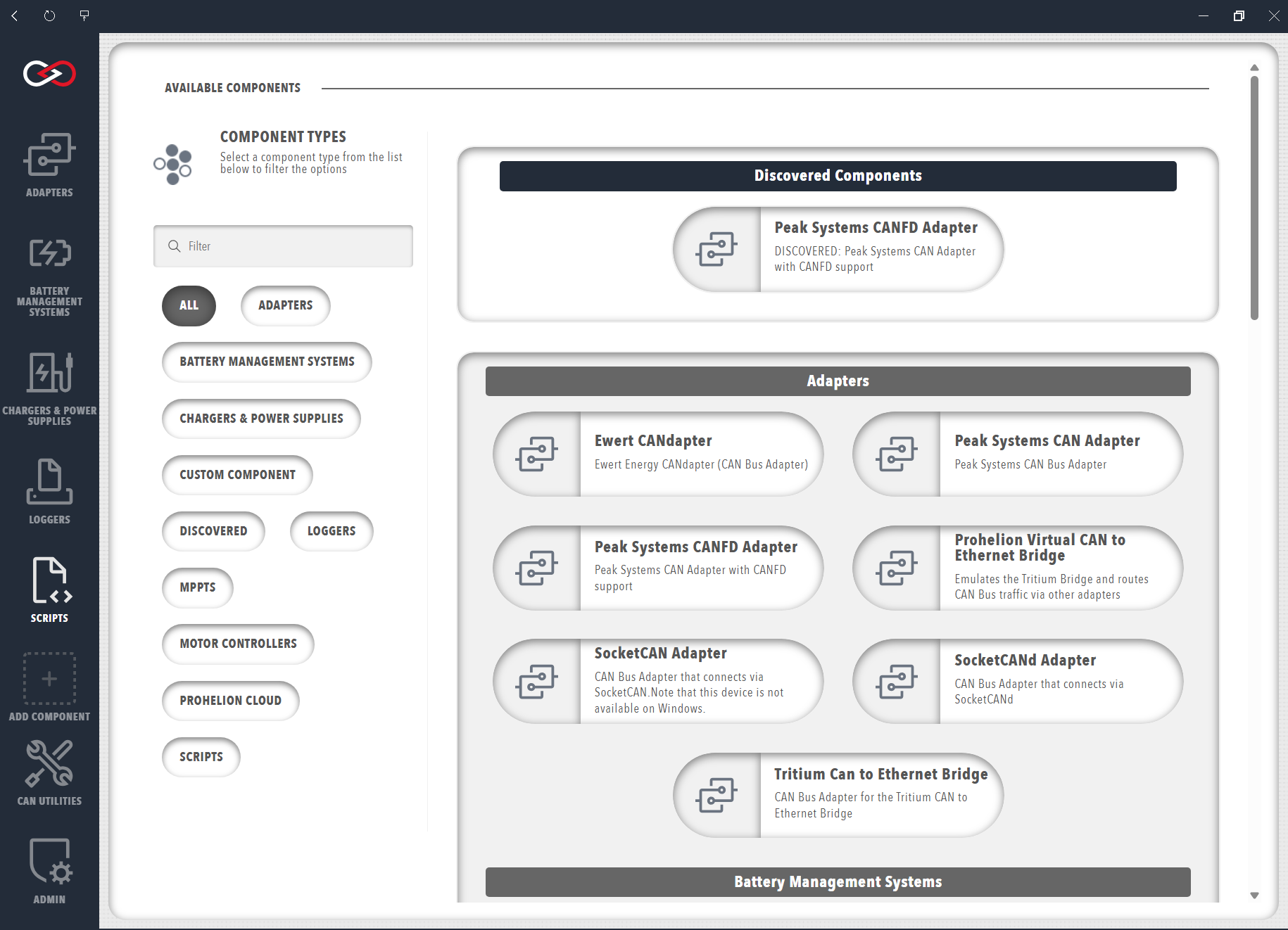Click the pin icon in title bar
The height and width of the screenshot is (930, 1288).
[x=84, y=15]
